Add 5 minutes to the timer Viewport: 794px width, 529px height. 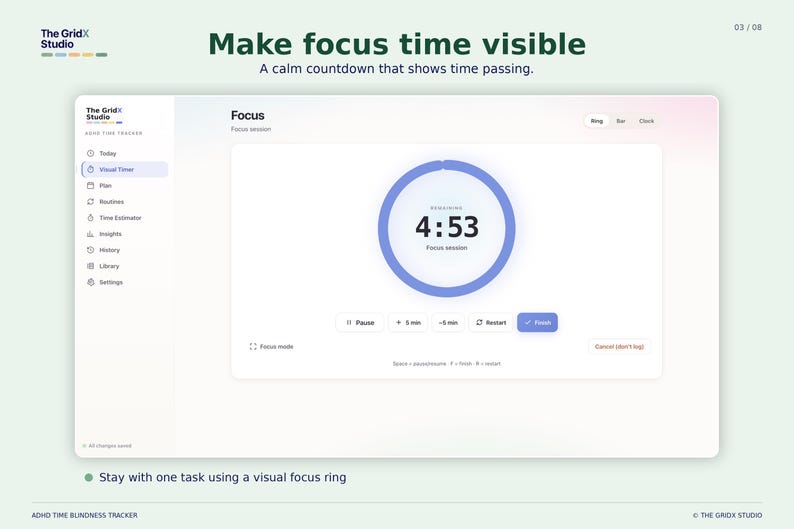pos(408,322)
